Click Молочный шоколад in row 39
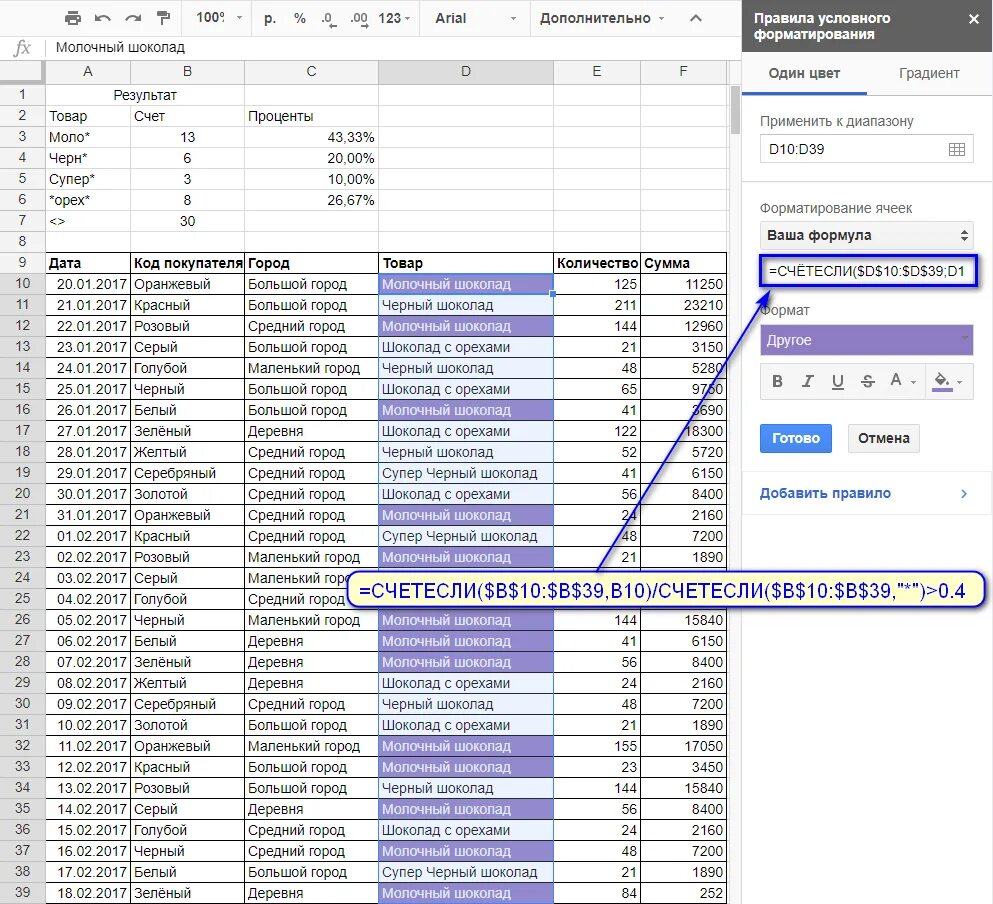The image size is (993, 904). [x=465, y=893]
